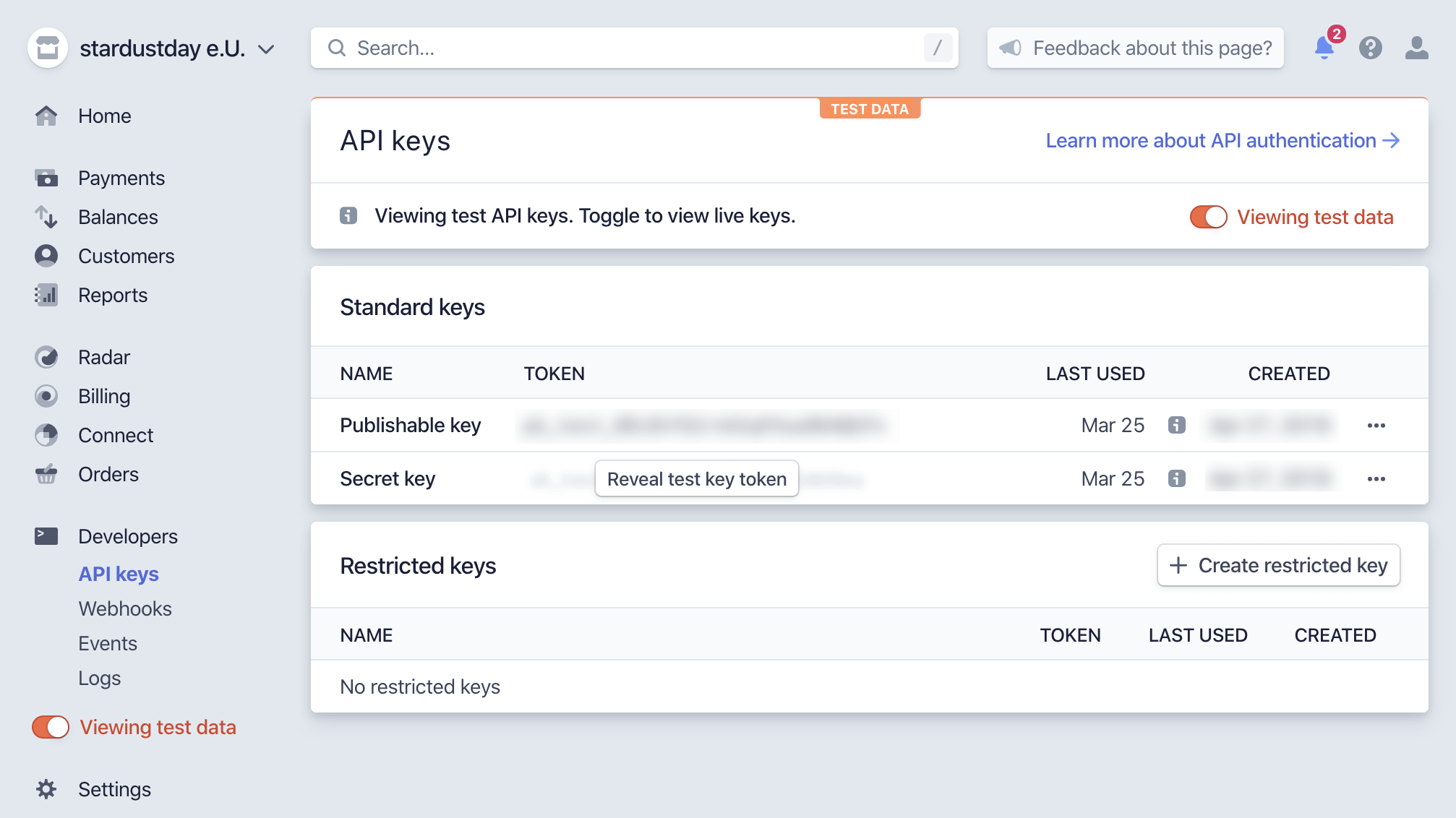Click No restricted keys text
The image size is (1456, 818).
point(420,686)
